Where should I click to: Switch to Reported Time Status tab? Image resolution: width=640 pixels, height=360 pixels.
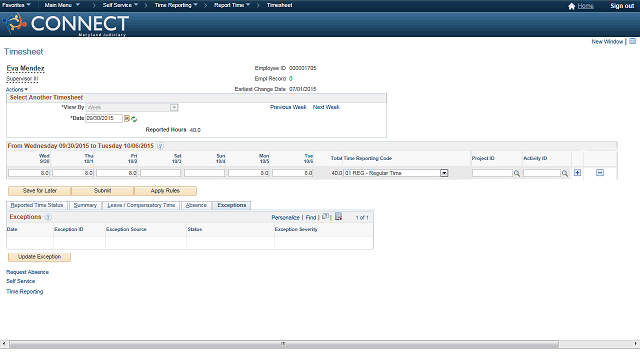click(x=37, y=205)
